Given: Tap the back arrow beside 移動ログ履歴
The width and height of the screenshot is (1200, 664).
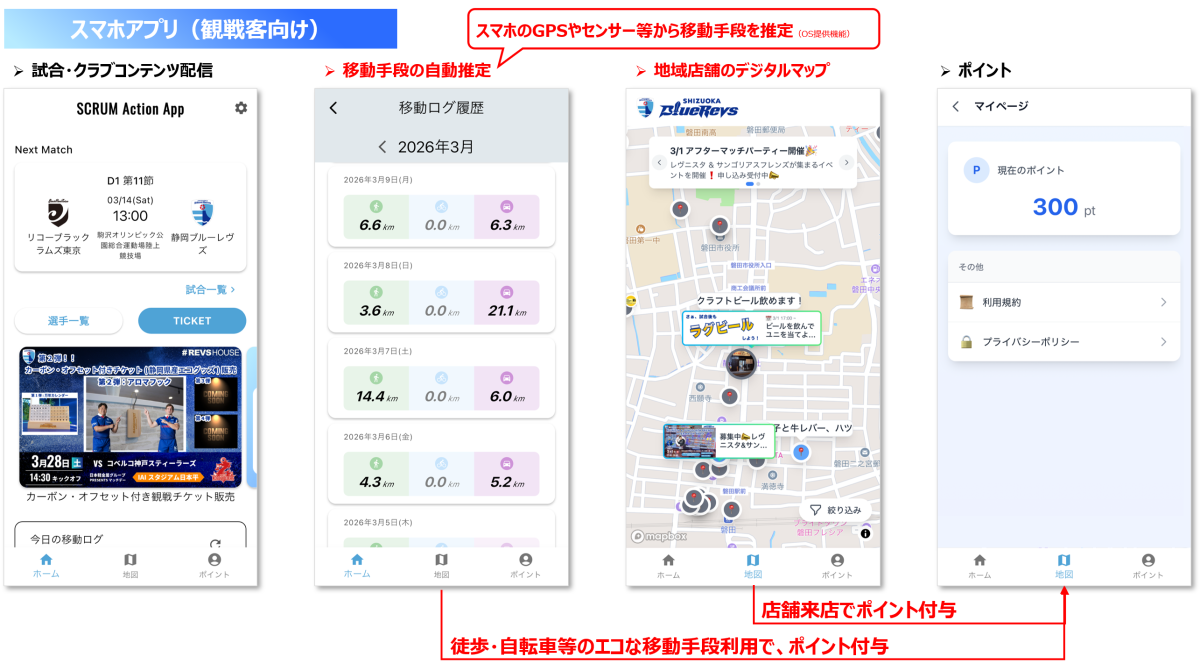Looking at the screenshot, I should (x=333, y=108).
